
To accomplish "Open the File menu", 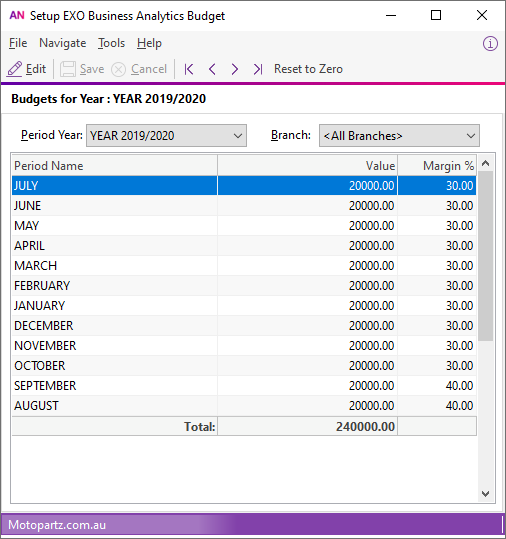I will point(18,43).
